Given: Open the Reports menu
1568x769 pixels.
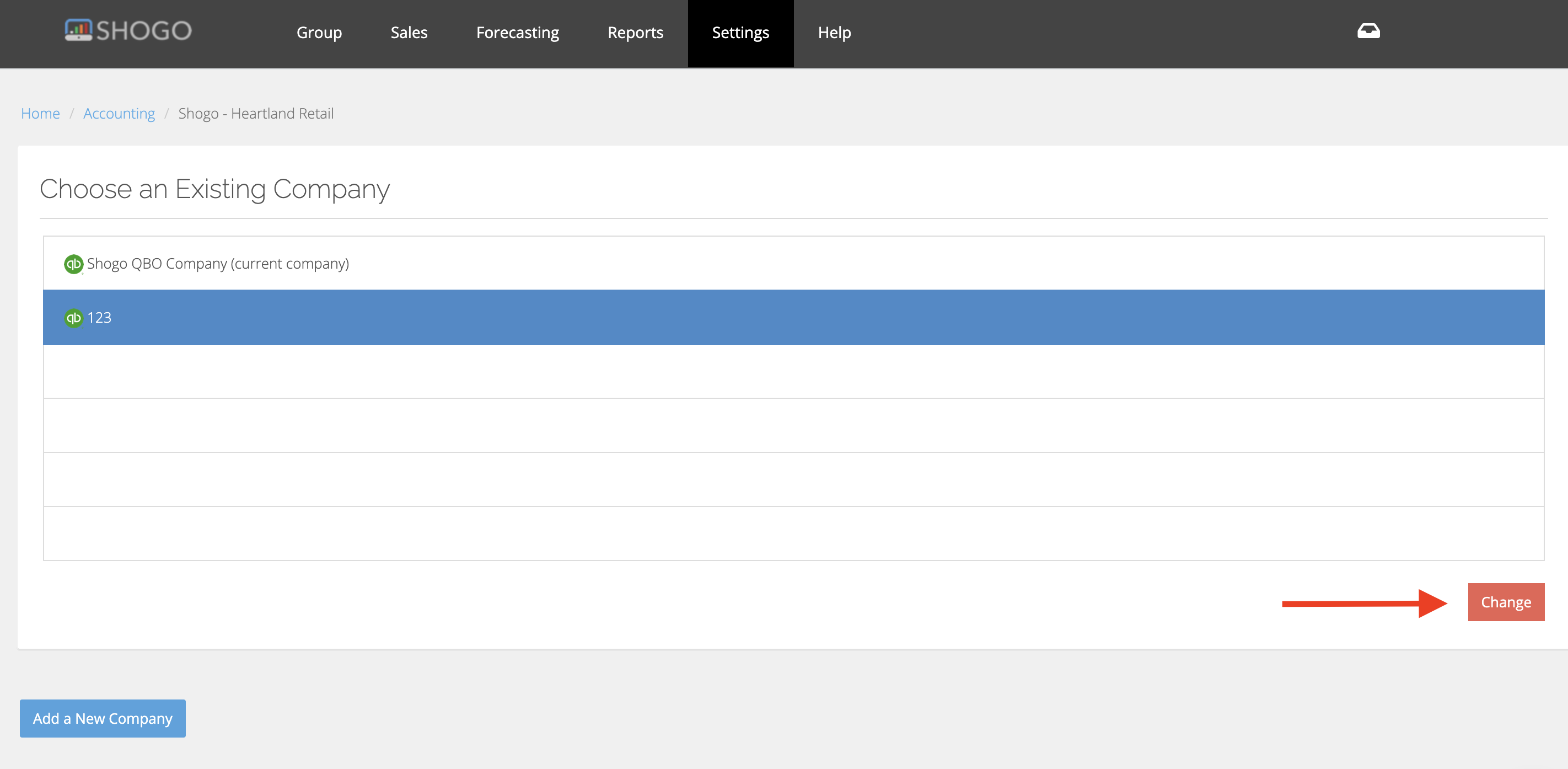Looking at the screenshot, I should pyautogui.click(x=636, y=32).
